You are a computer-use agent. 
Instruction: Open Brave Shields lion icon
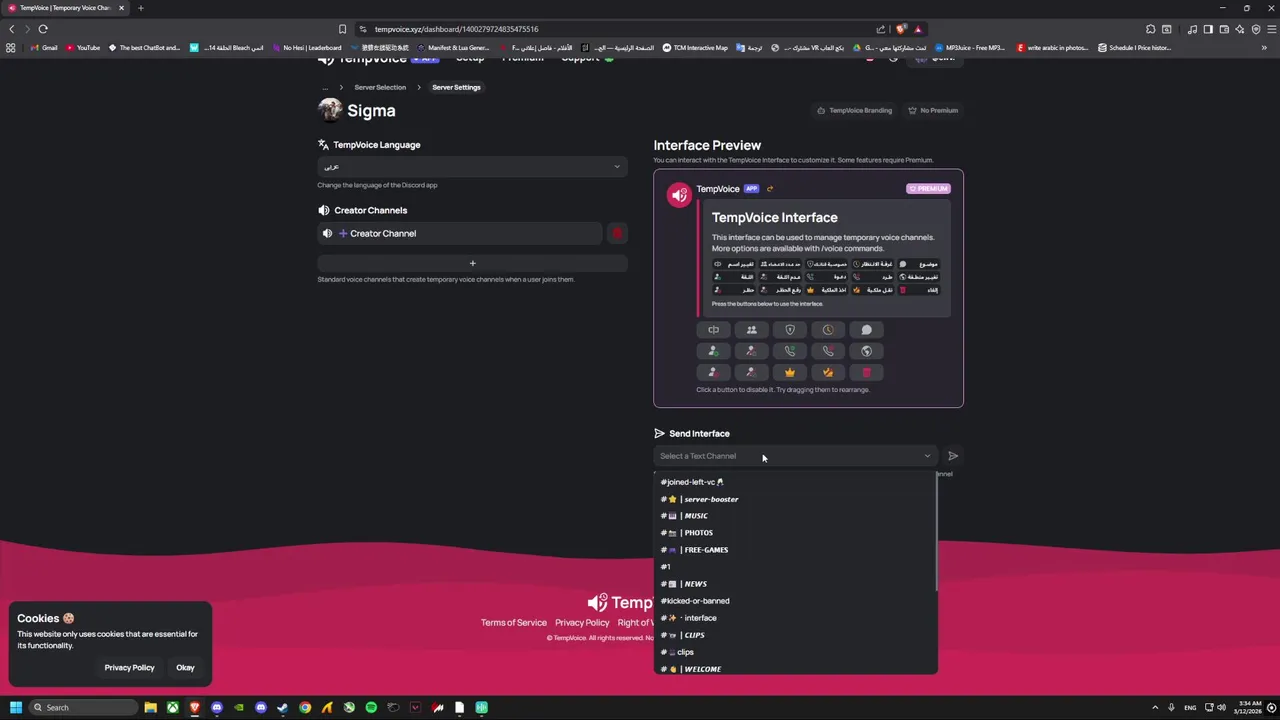900,29
